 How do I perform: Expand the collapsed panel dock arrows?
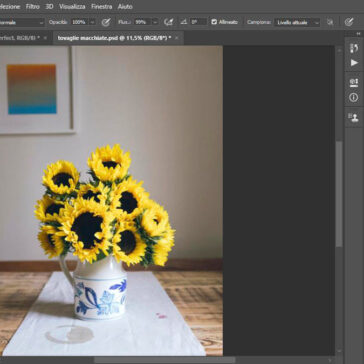coord(359,34)
